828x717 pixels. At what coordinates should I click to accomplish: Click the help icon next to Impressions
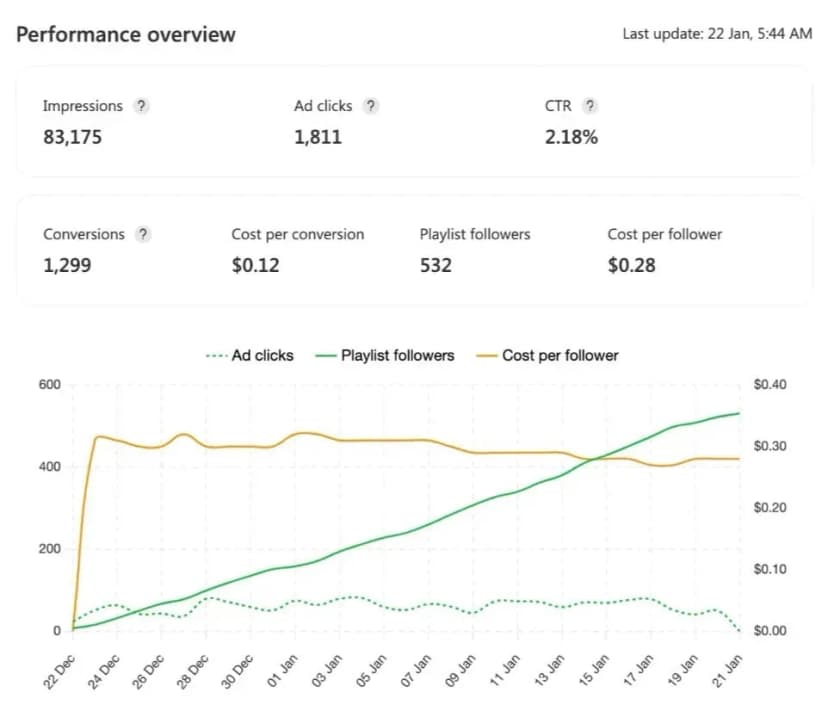tap(141, 106)
